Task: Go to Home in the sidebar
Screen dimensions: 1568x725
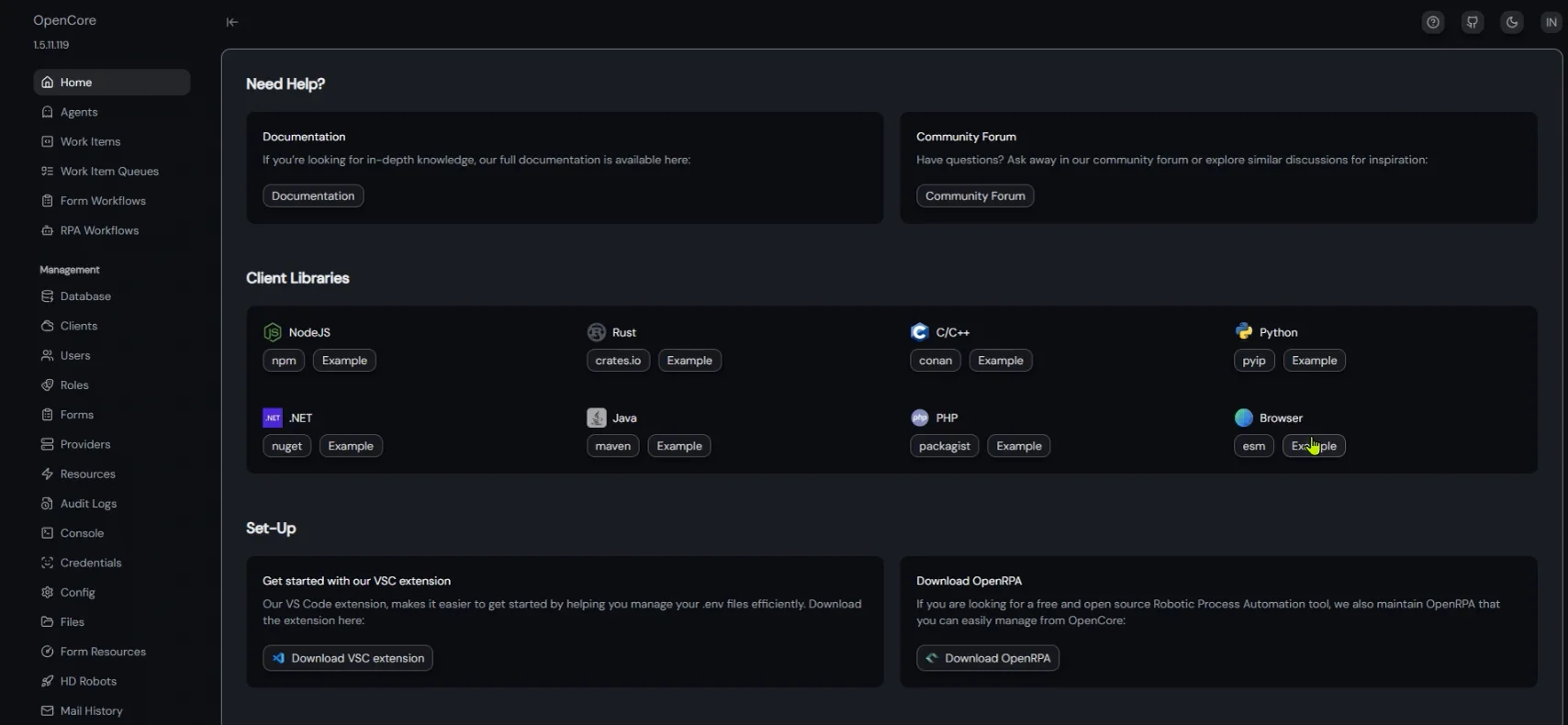Action: click(112, 83)
